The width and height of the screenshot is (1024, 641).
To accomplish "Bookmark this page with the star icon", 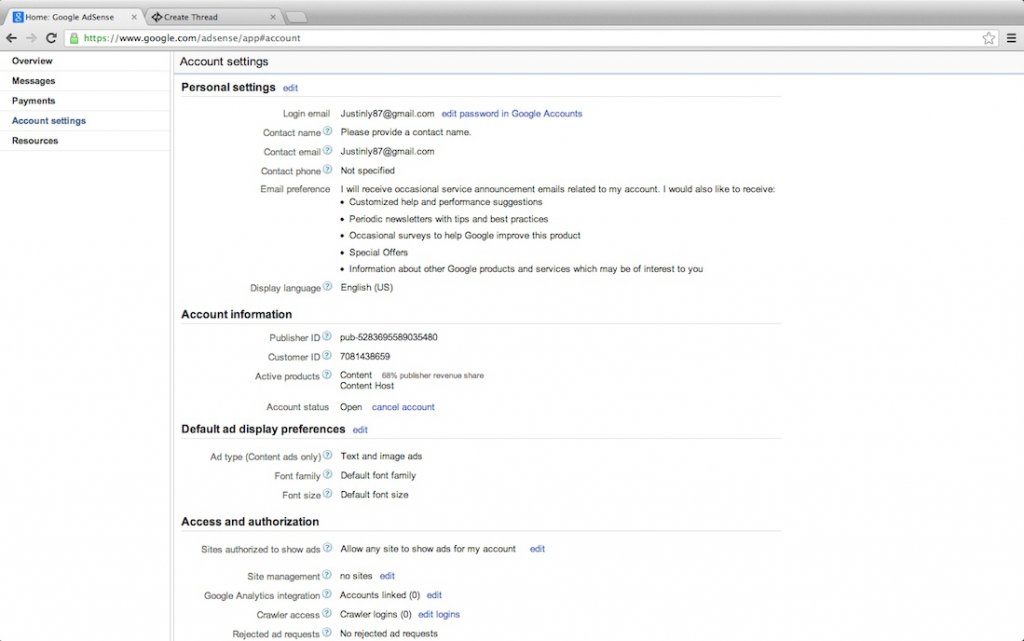I will 989,38.
